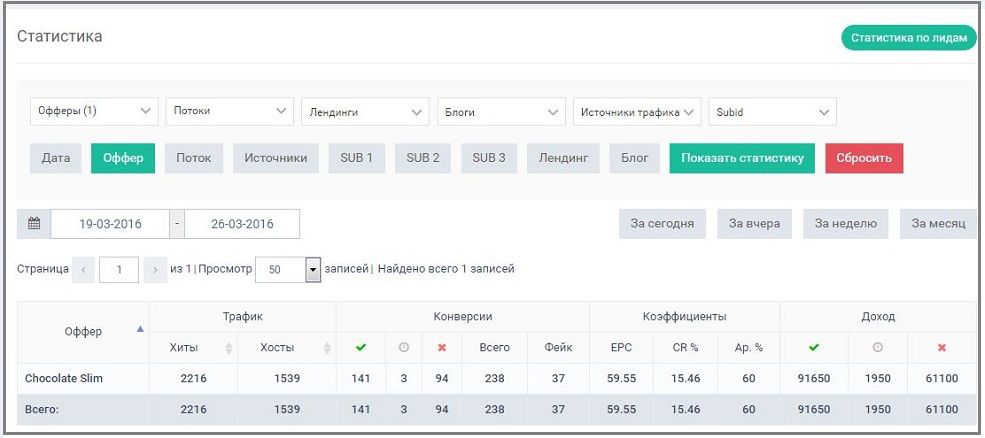Toggle grouping by Дата
Viewport: 985px width, 438px height.
tap(56, 158)
